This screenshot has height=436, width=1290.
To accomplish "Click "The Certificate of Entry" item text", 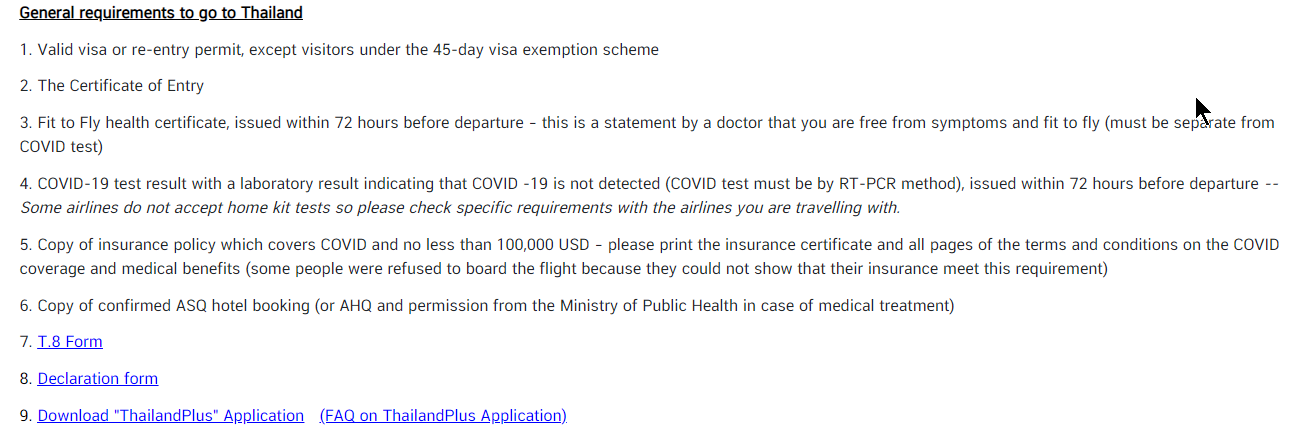I will (121, 86).
